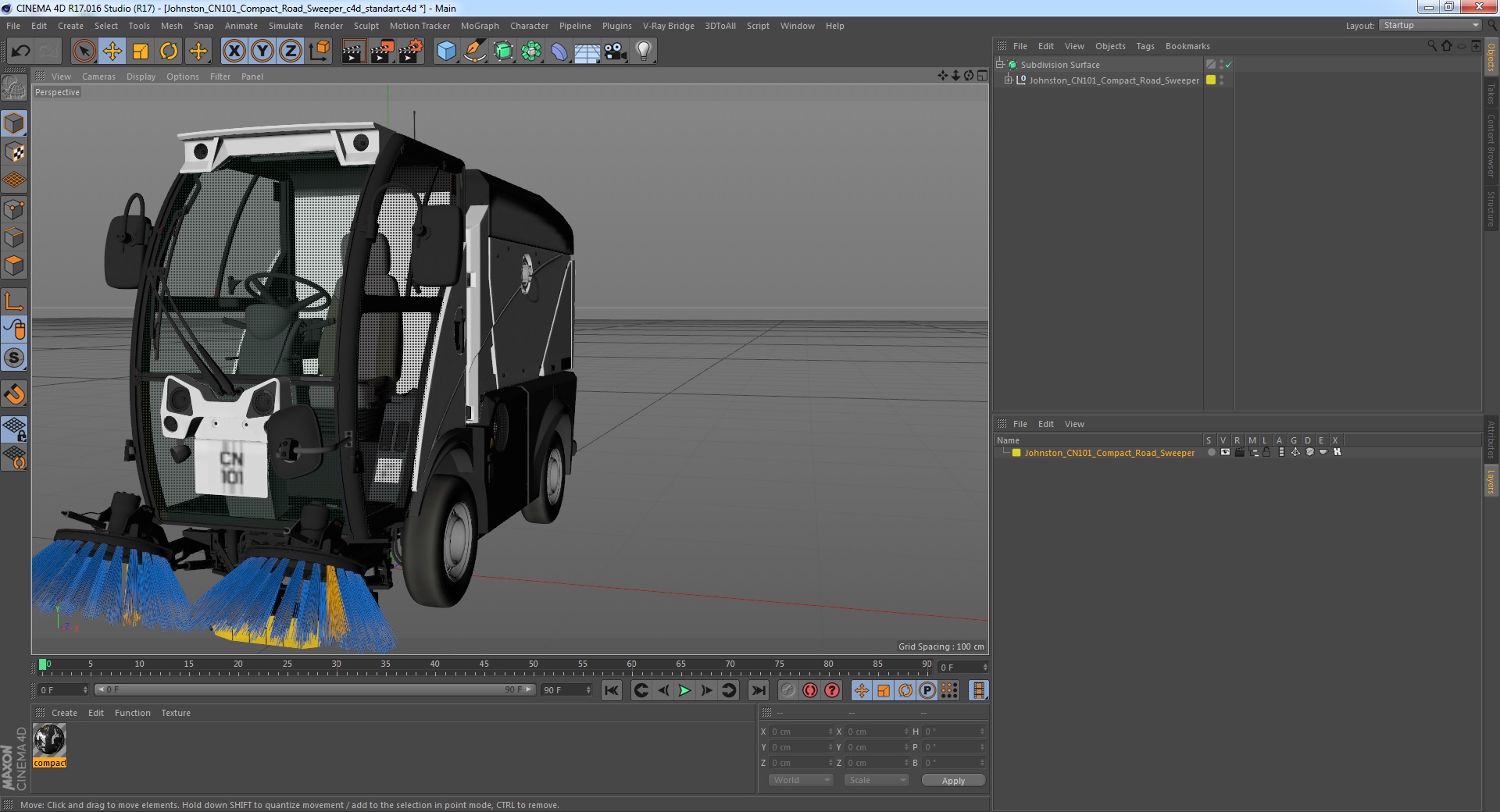Add a Floor environment object
1500x812 pixels.
click(x=587, y=52)
